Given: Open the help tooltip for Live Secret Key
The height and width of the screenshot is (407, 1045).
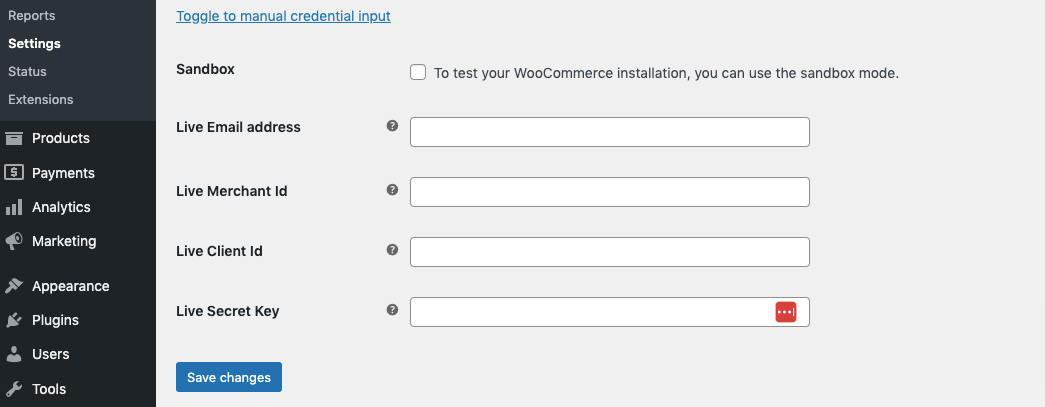Looking at the screenshot, I should click(393, 309).
